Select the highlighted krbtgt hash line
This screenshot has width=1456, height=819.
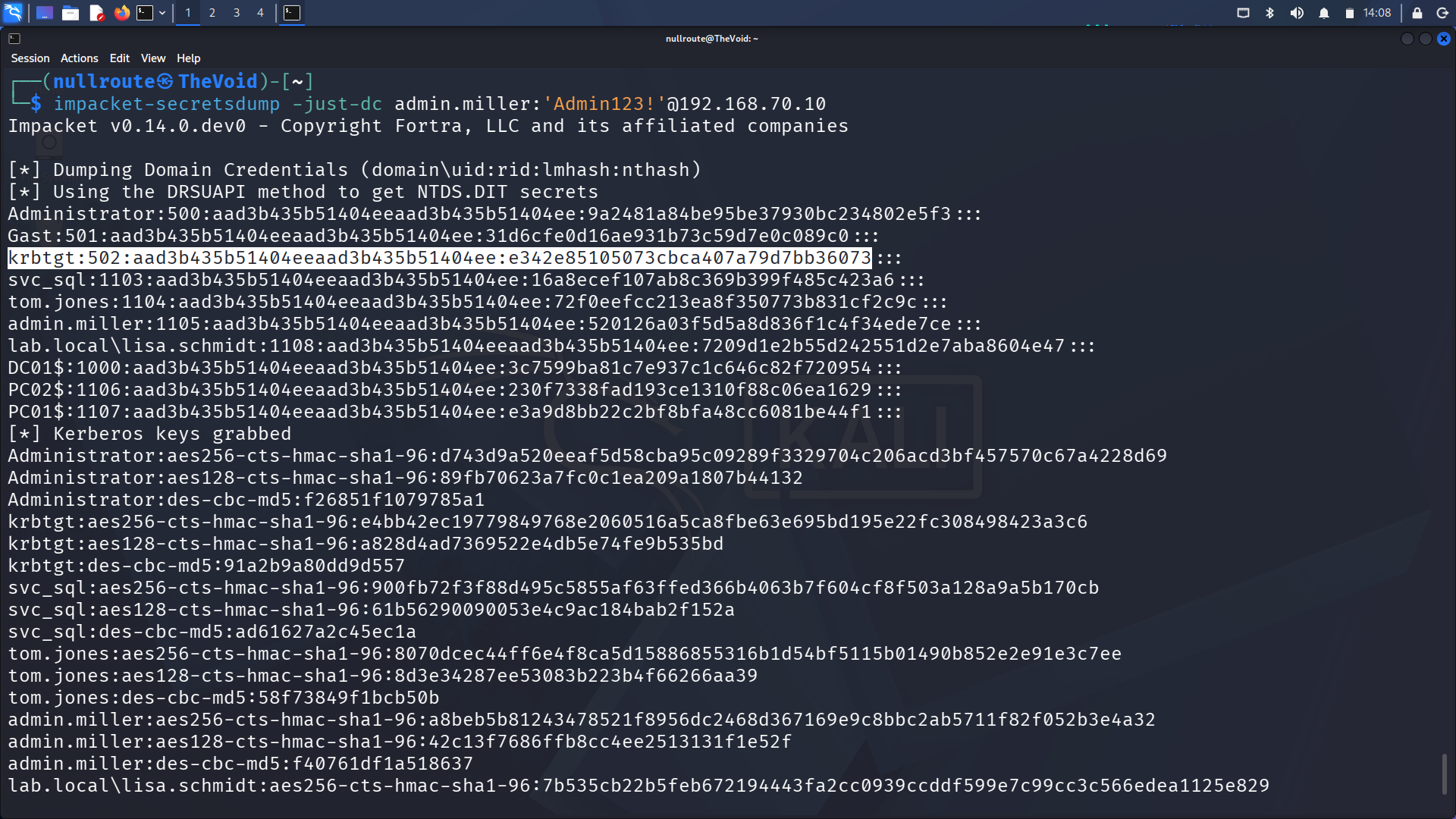pyautogui.click(x=438, y=258)
